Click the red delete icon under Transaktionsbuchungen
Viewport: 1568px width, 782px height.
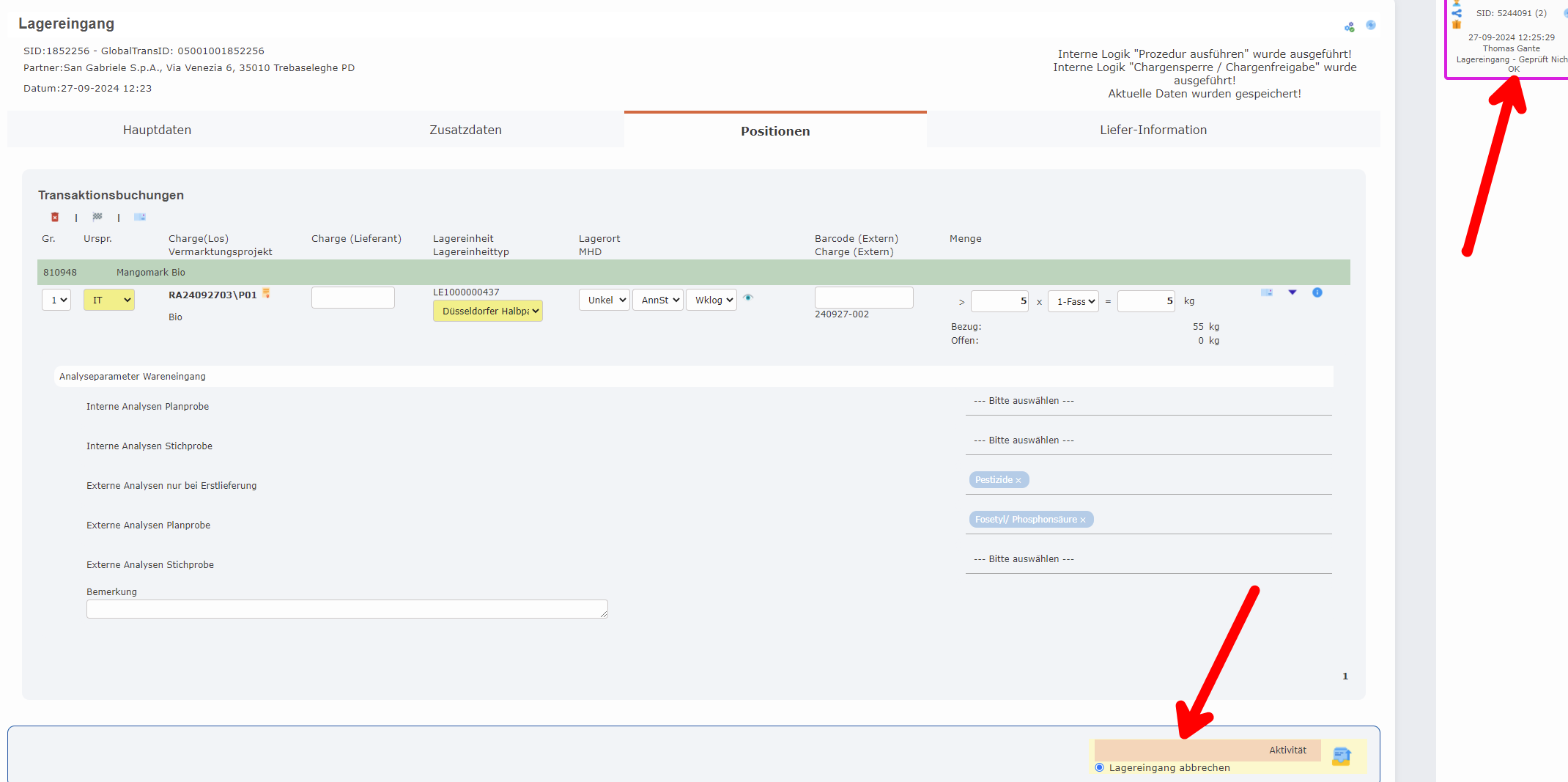55,217
